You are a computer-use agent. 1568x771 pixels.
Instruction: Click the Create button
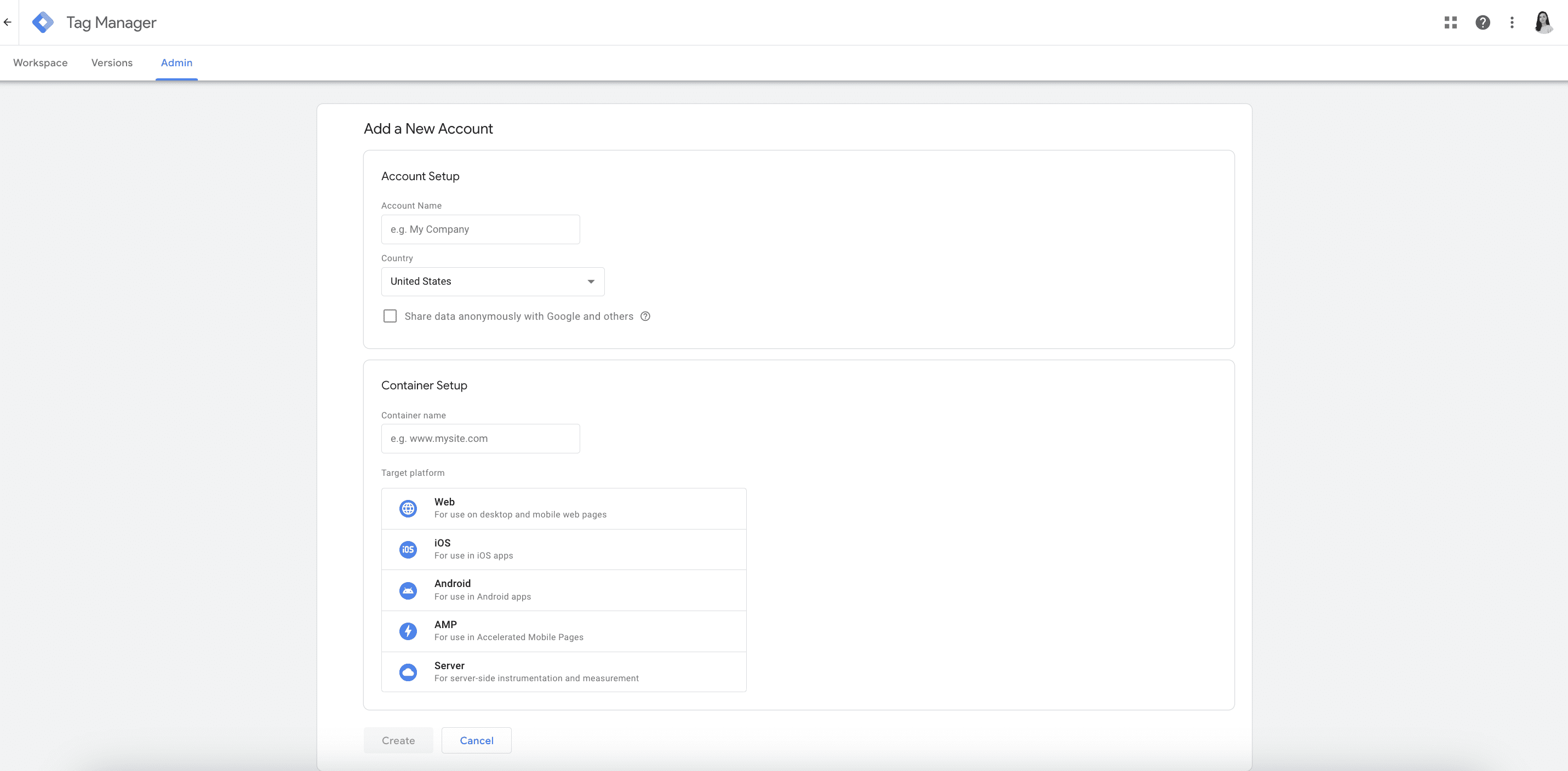pos(398,740)
